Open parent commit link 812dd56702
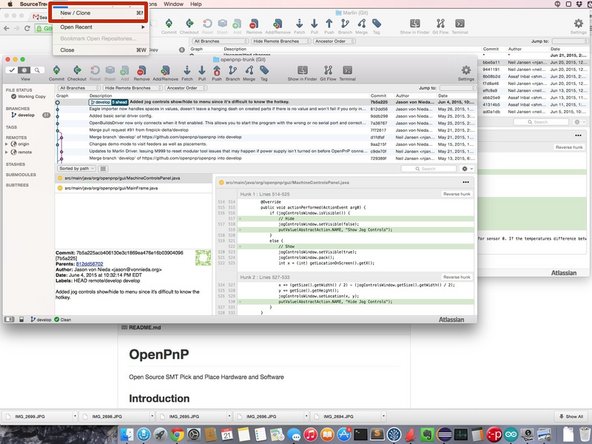The width and height of the screenshot is (592, 444). click(x=89, y=264)
